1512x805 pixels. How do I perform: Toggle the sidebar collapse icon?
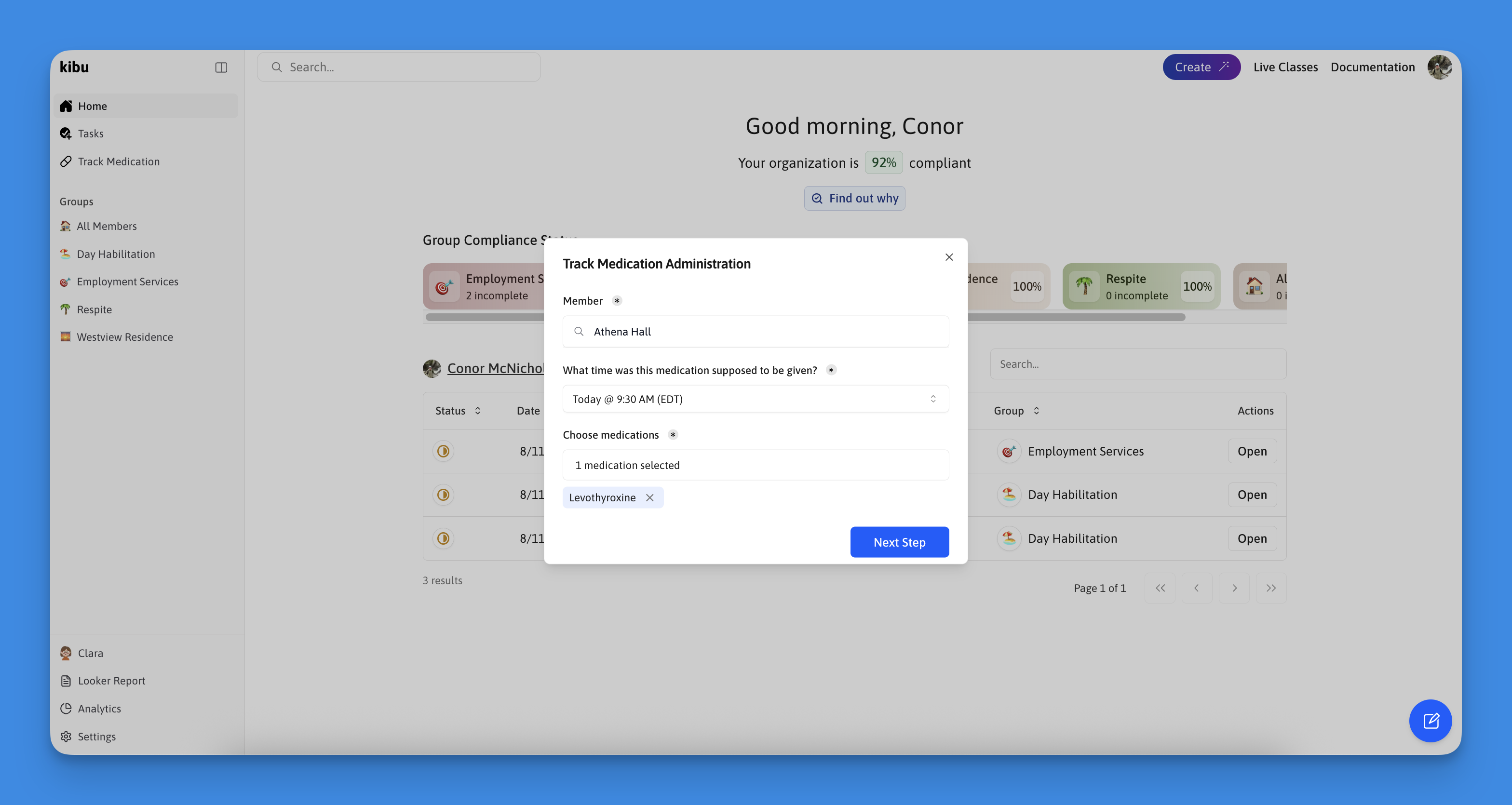pyautogui.click(x=221, y=67)
